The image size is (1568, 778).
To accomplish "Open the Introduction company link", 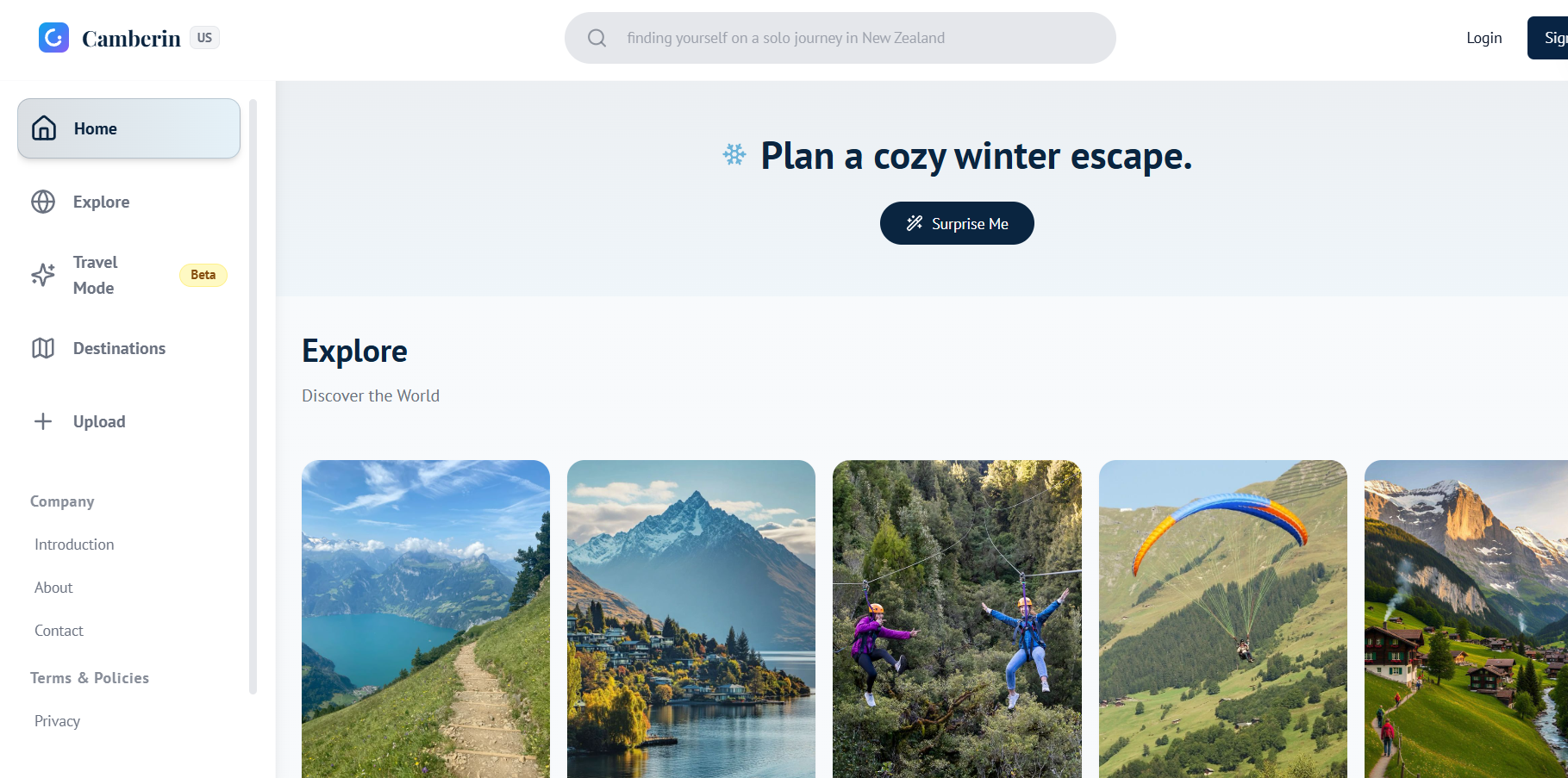I will 74,545.
